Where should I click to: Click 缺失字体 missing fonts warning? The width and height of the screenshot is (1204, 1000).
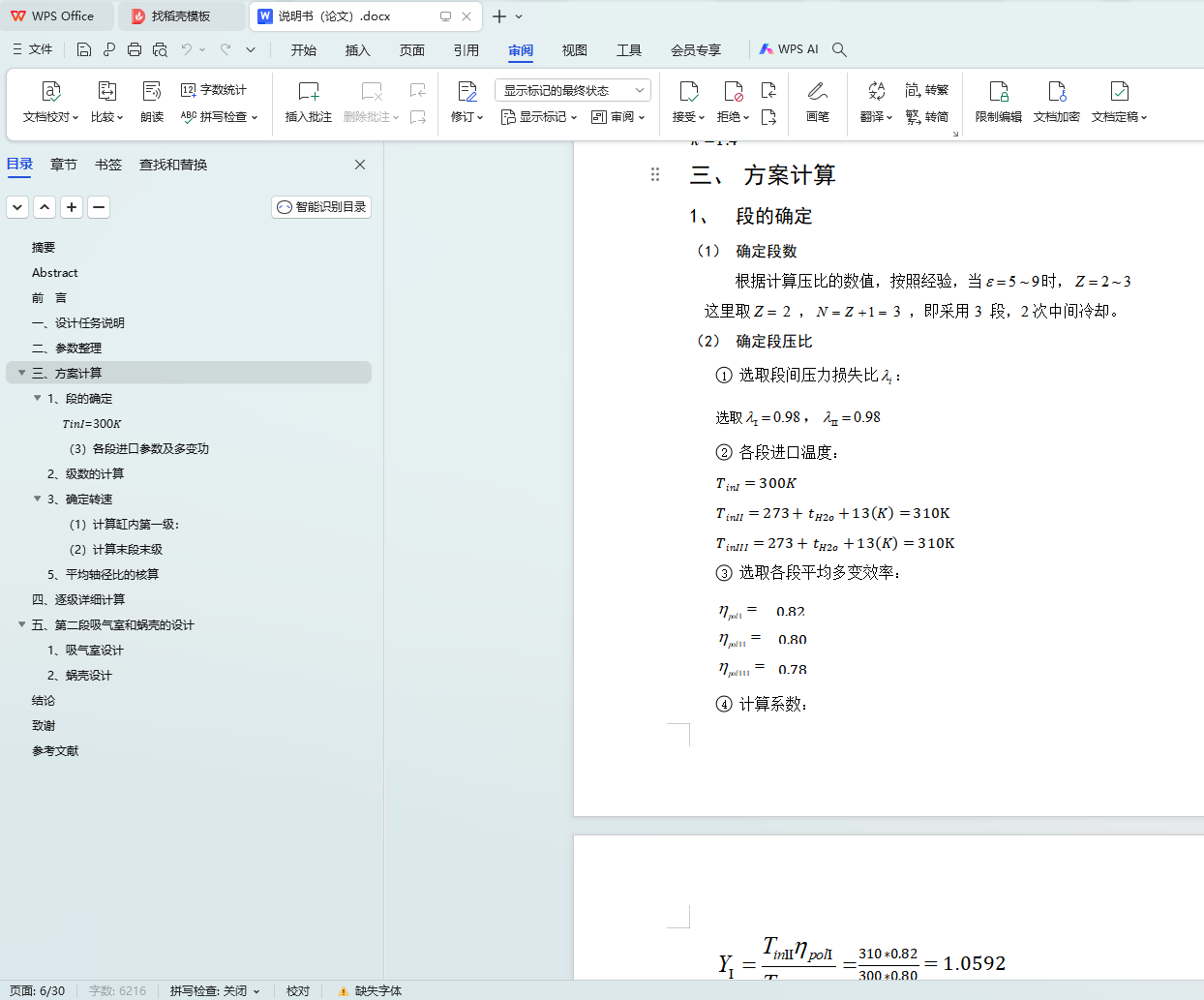coord(370,991)
